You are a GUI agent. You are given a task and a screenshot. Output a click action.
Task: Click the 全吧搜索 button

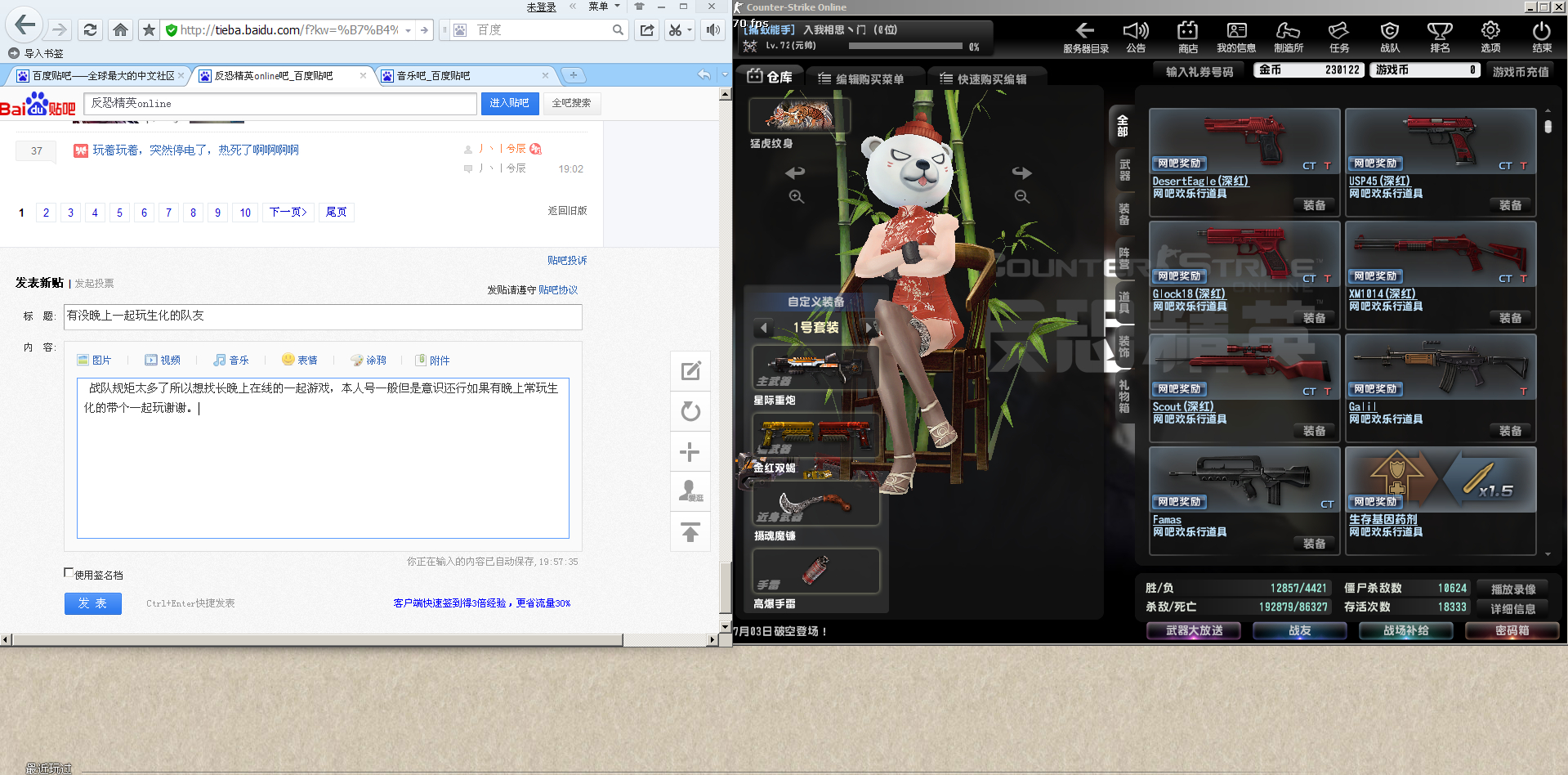[571, 104]
